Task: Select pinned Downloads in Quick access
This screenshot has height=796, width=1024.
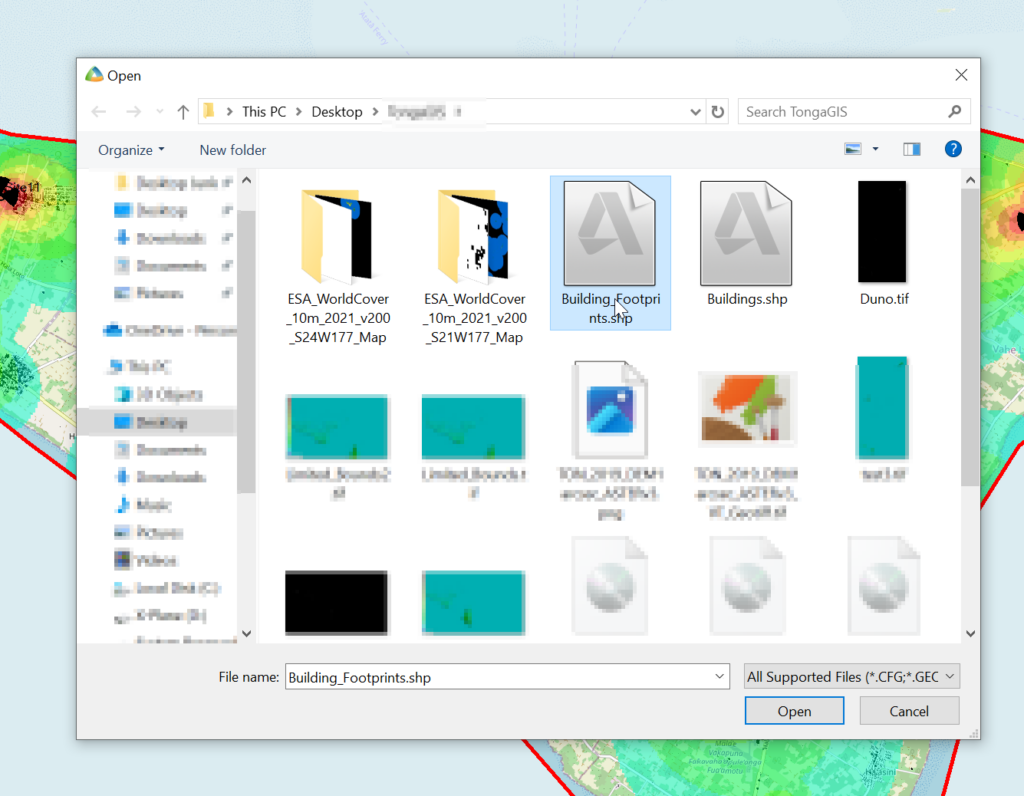Action: (x=161, y=238)
